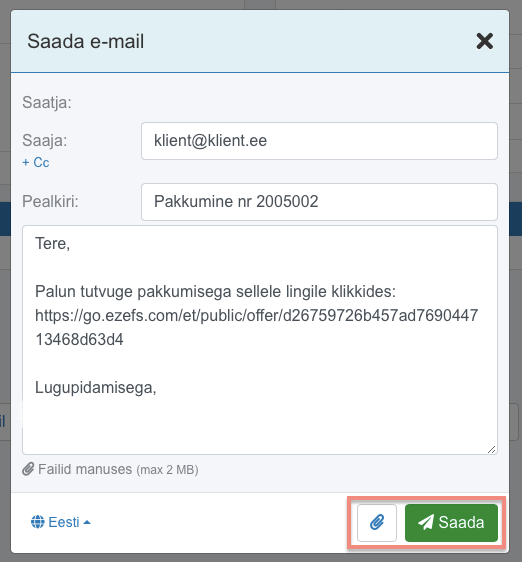The width and height of the screenshot is (522, 562).
Task: Click the globe language icon
Action: [38, 522]
